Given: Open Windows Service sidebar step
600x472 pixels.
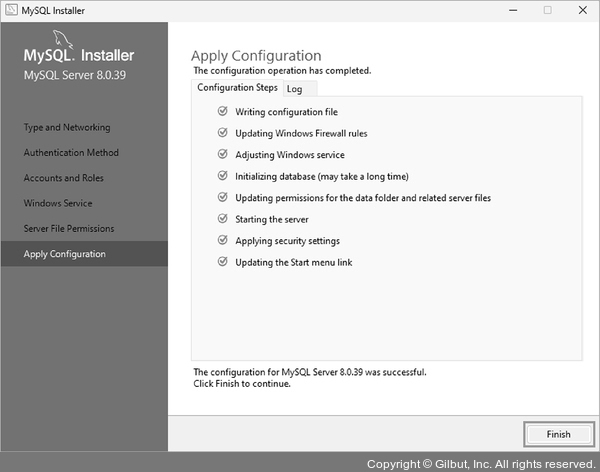Looking at the screenshot, I should [x=58, y=203].
